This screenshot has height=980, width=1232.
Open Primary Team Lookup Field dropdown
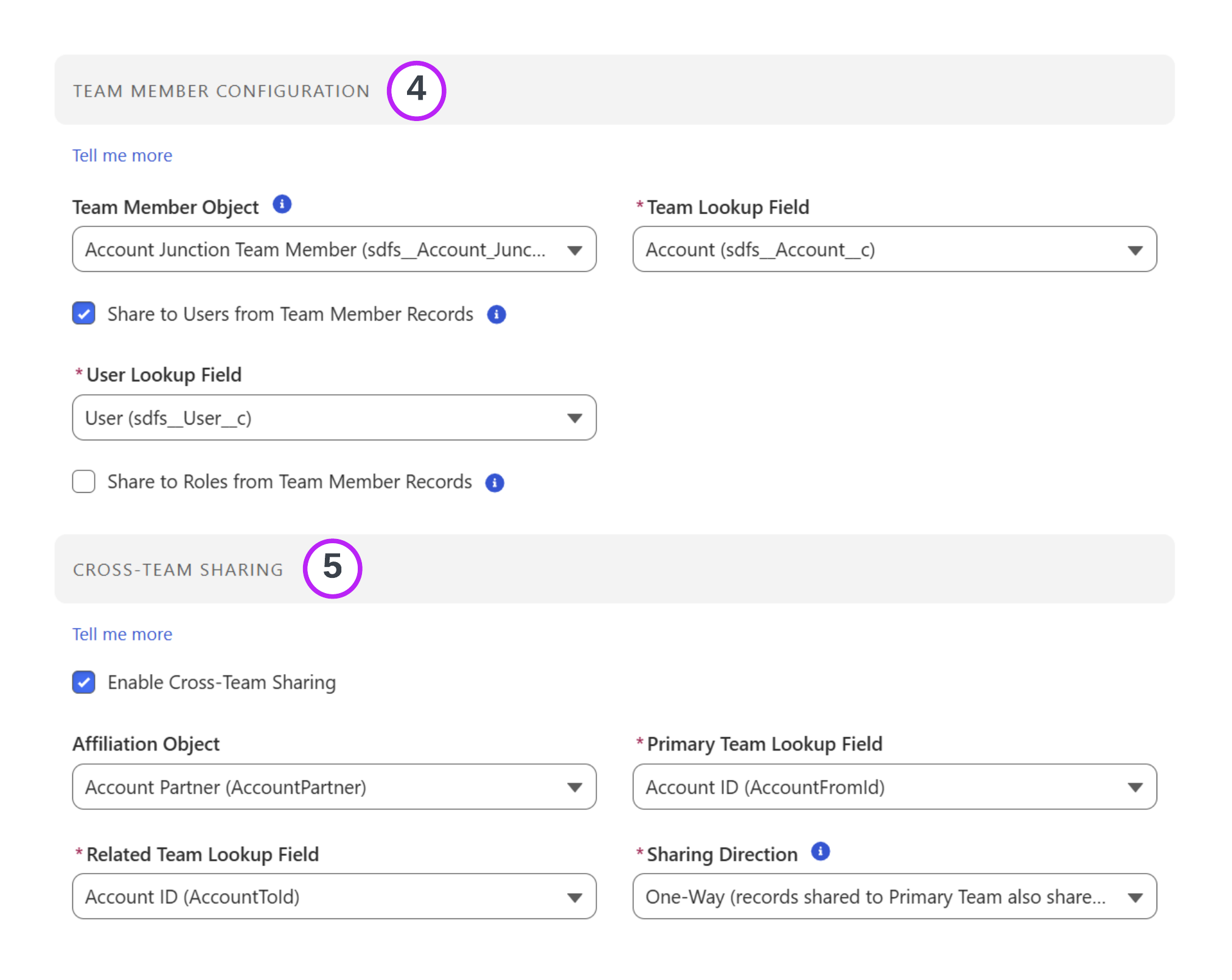[894, 787]
